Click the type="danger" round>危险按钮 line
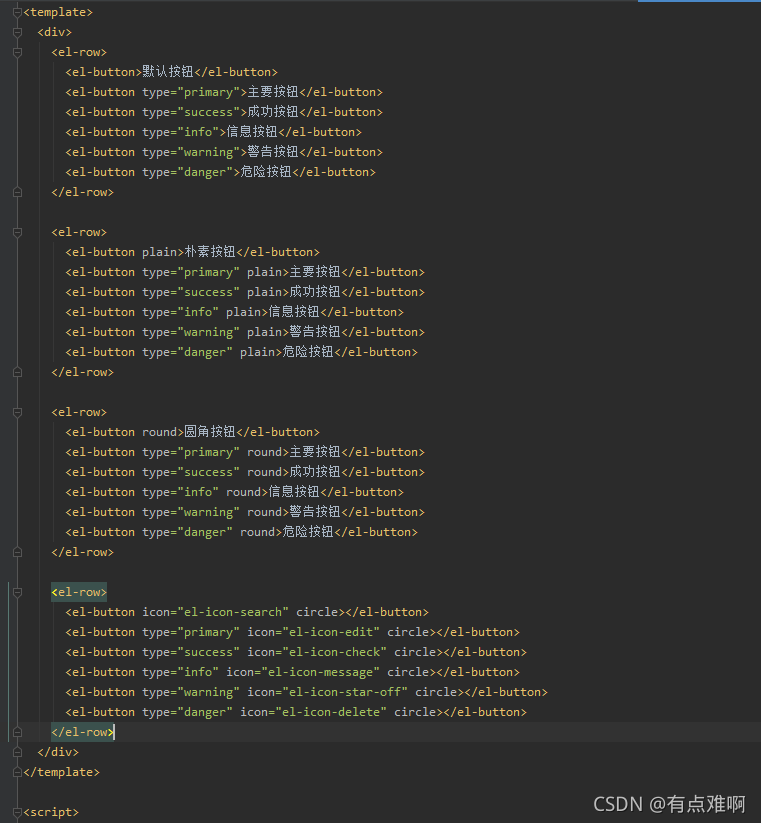The height and width of the screenshot is (823, 761). pos(241,532)
